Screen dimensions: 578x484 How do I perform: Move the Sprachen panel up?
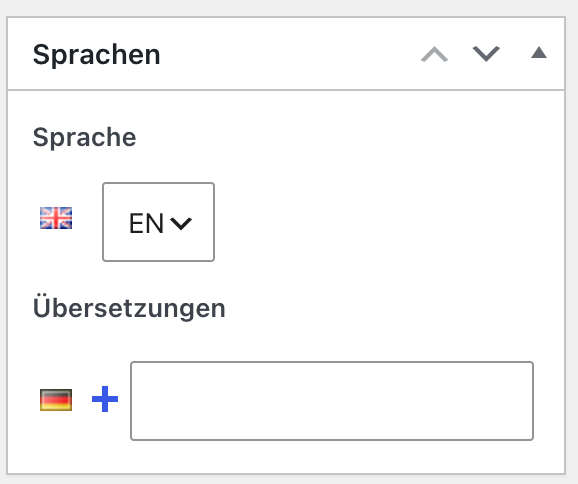pos(435,54)
